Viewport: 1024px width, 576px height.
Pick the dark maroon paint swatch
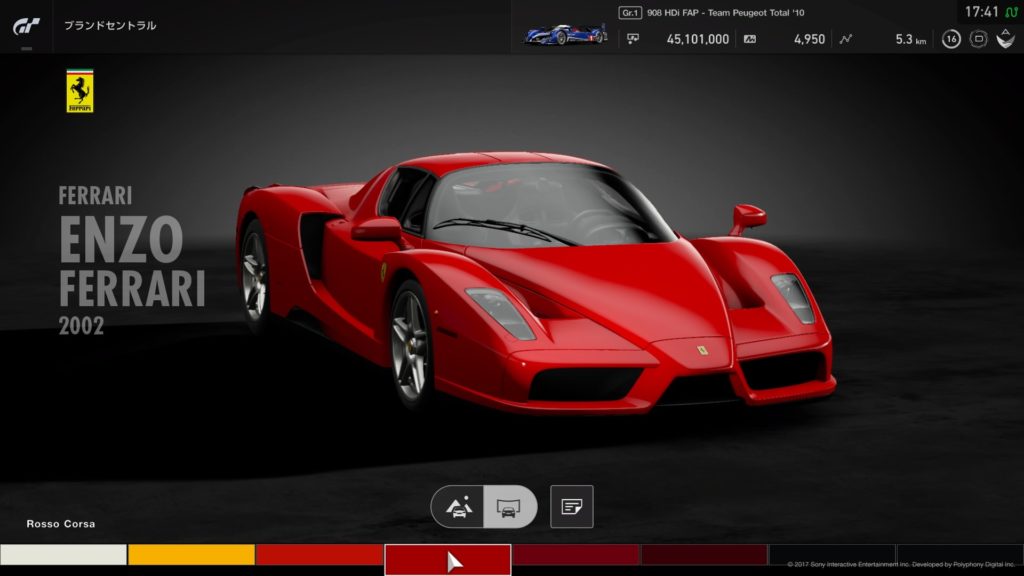tap(704, 555)
